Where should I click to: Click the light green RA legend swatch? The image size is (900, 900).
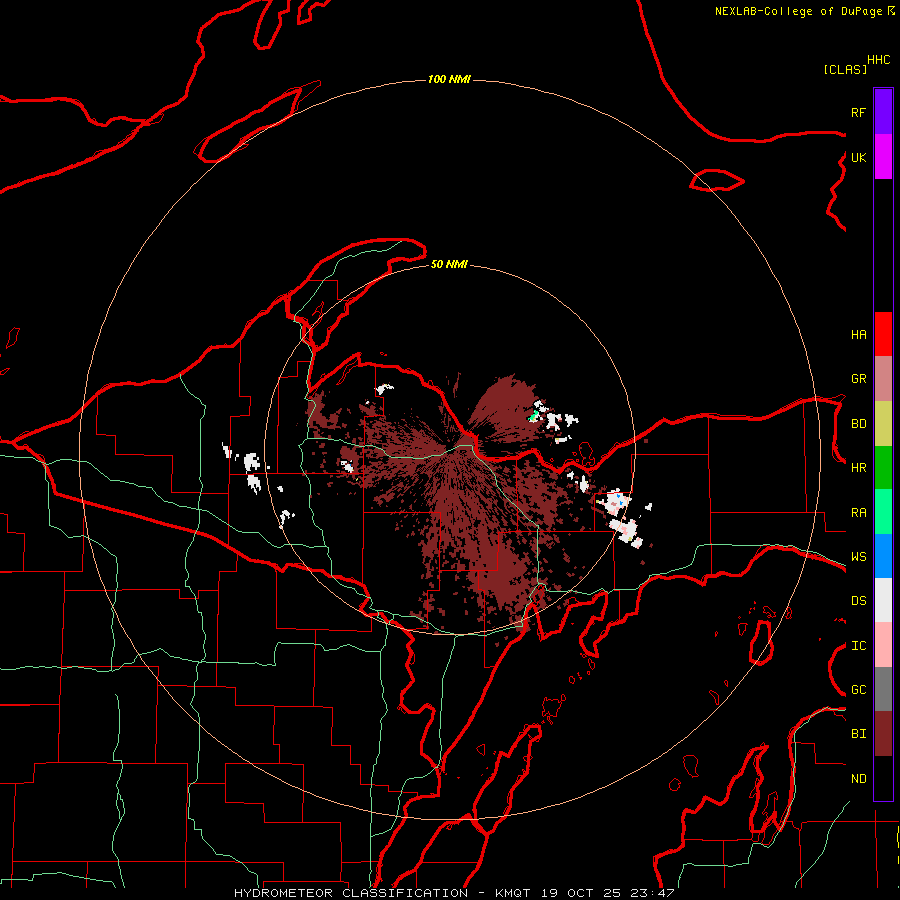coord(883,512)
